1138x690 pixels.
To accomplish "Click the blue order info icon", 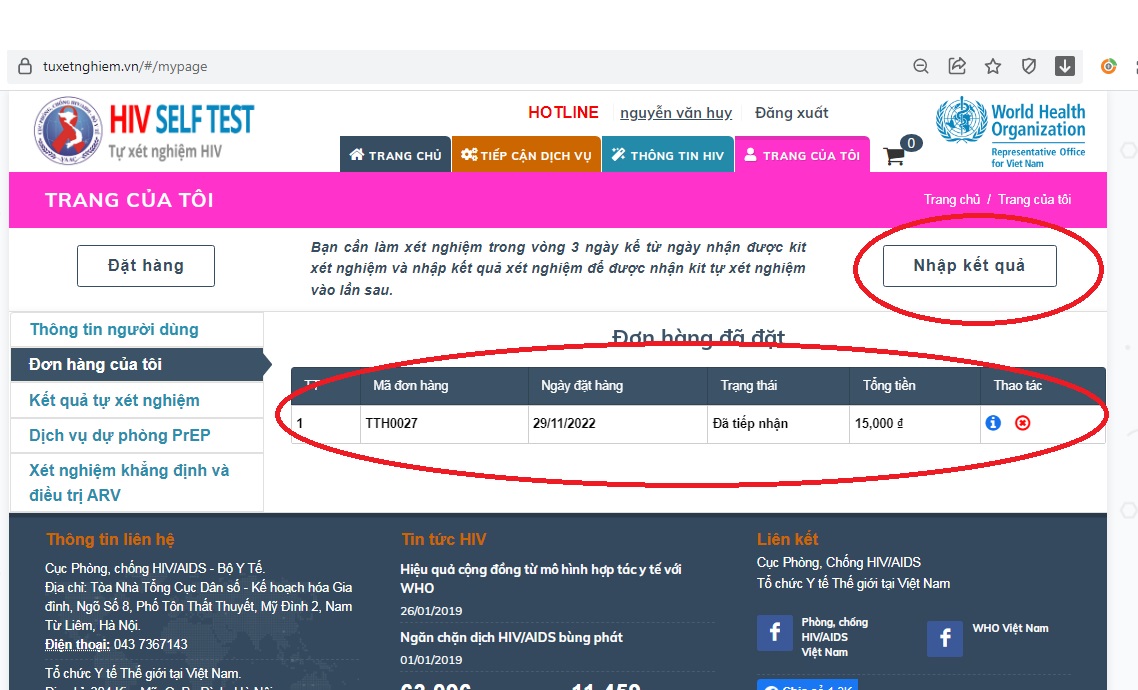I will coord(993,423).
